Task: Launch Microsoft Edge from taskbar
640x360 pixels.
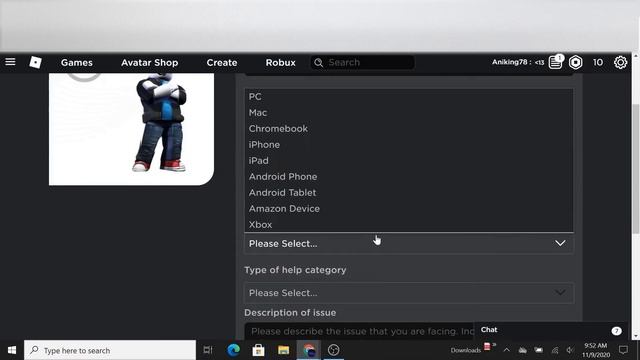Action: (x=233, y=350)
